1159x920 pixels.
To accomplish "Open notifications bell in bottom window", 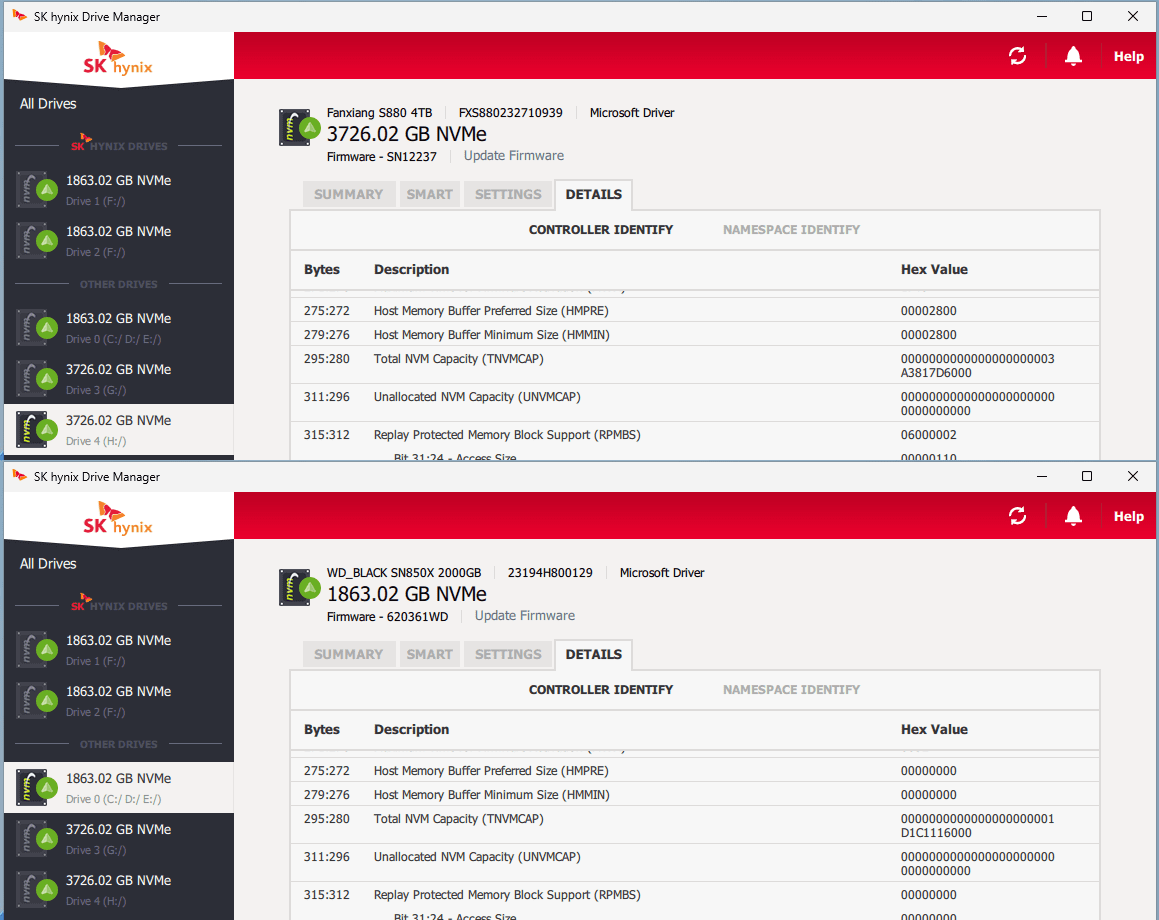I will tap(1073, 516).
